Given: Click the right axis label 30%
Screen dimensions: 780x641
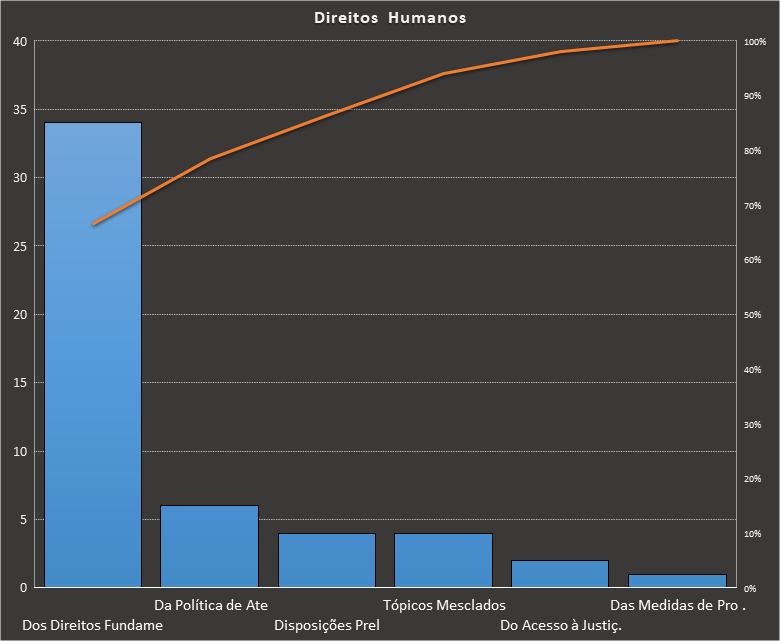Looking at the screenshot, I should click(x=752, y=425).
